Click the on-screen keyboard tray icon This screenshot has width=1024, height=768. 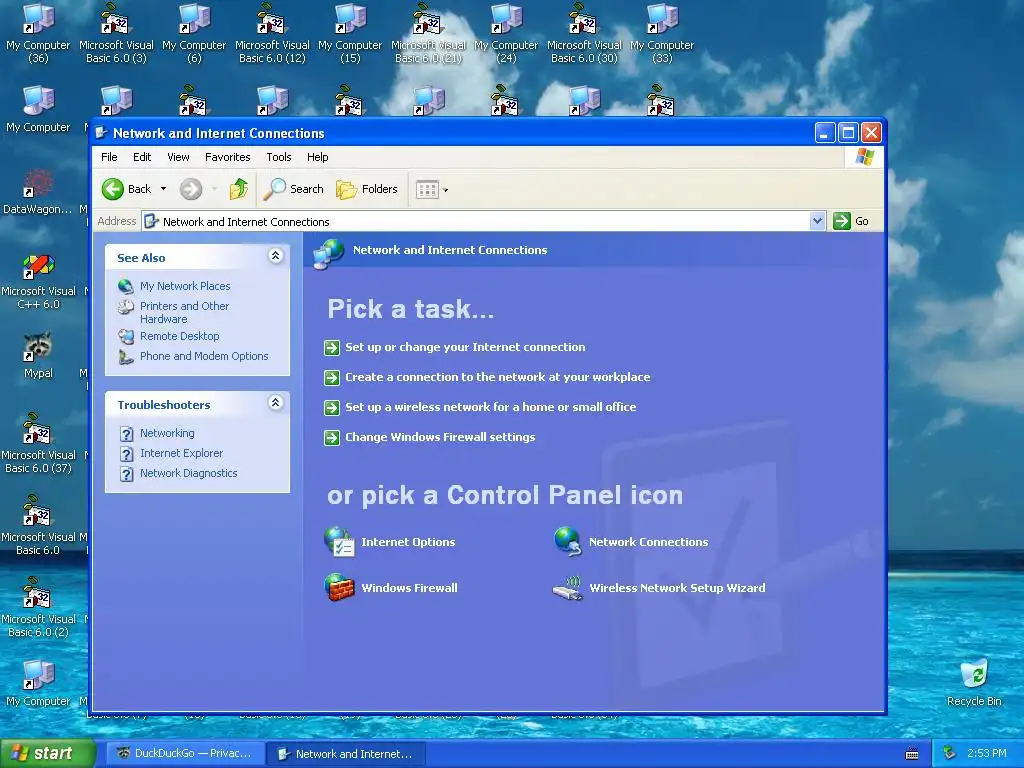coord(912,754)
